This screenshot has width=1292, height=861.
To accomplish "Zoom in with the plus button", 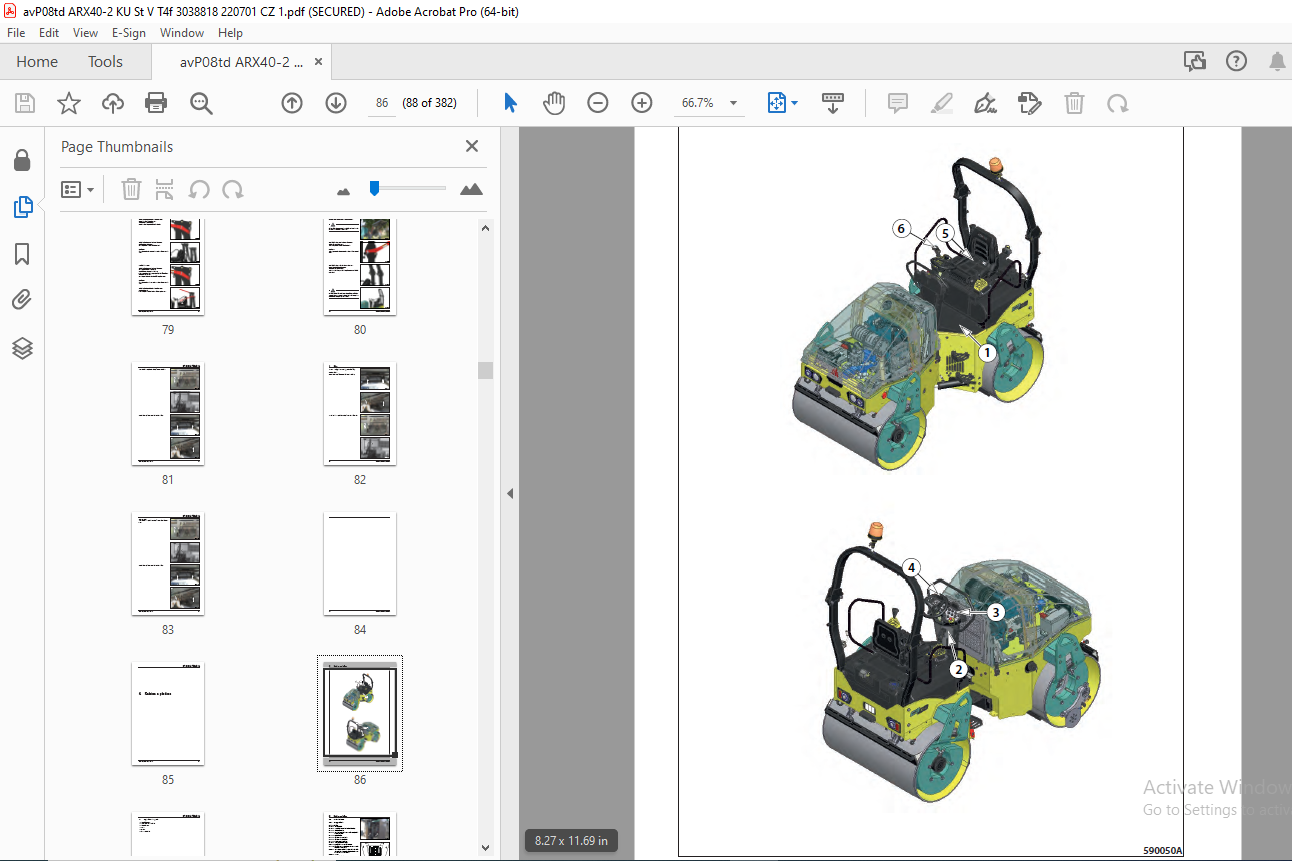I will [x=642, y=103].
